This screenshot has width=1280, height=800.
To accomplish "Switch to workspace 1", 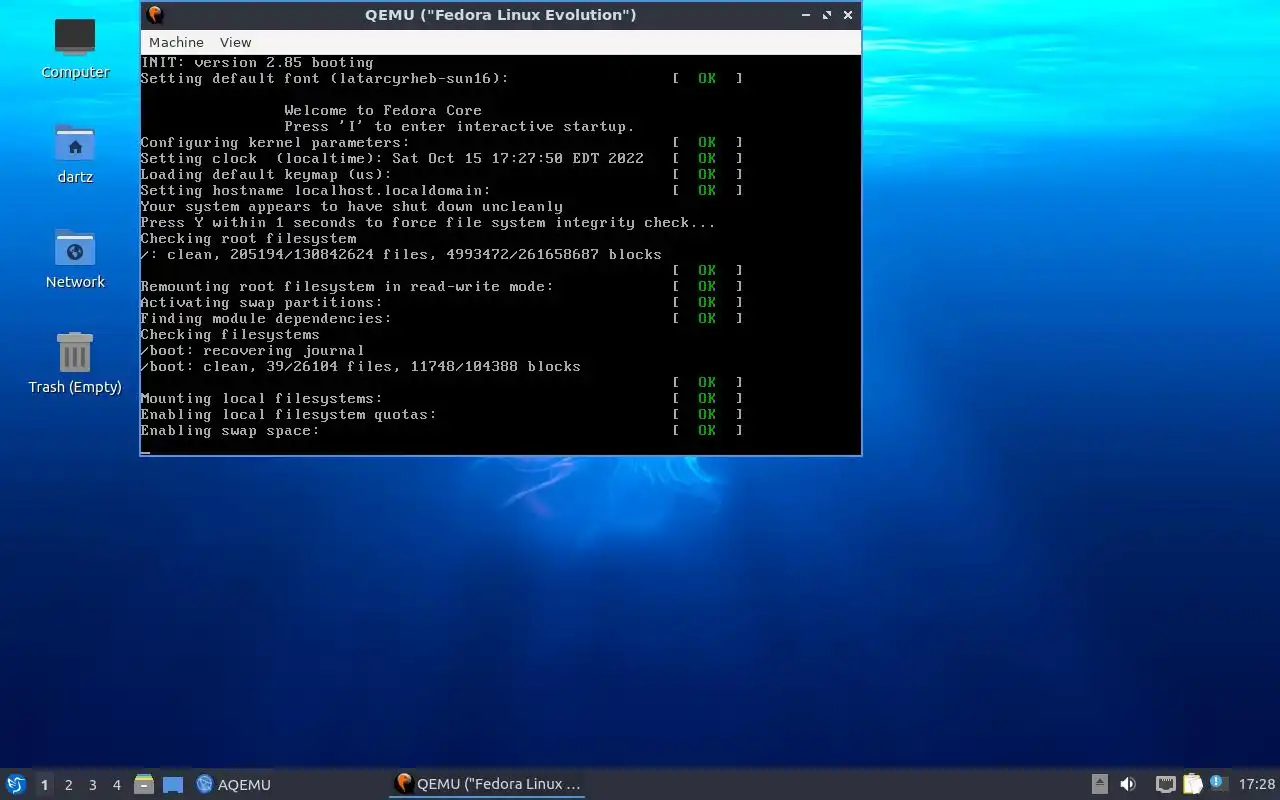I will point(44,785).
